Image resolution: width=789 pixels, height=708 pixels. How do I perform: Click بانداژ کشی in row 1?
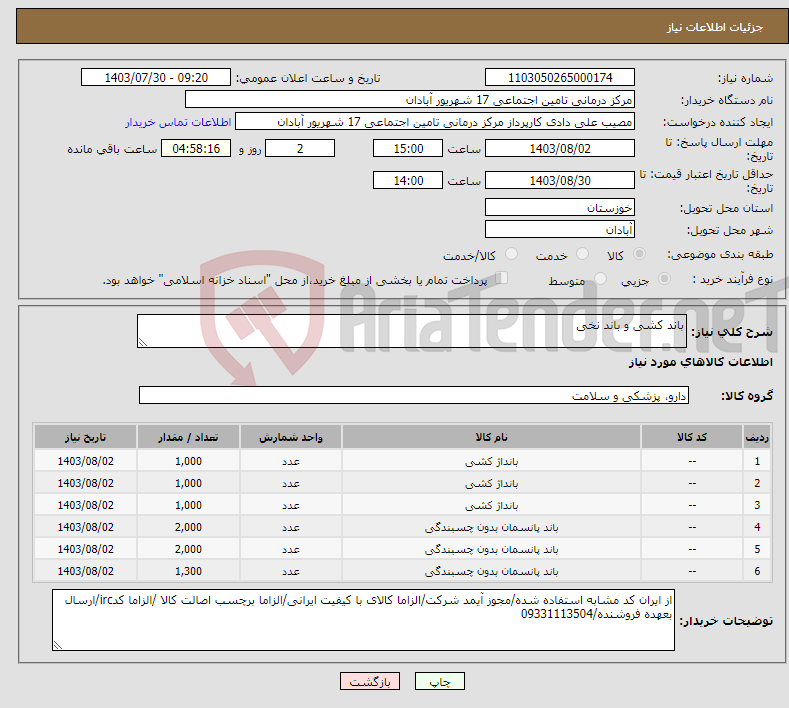pyautogui.click(x=492, y=461)
